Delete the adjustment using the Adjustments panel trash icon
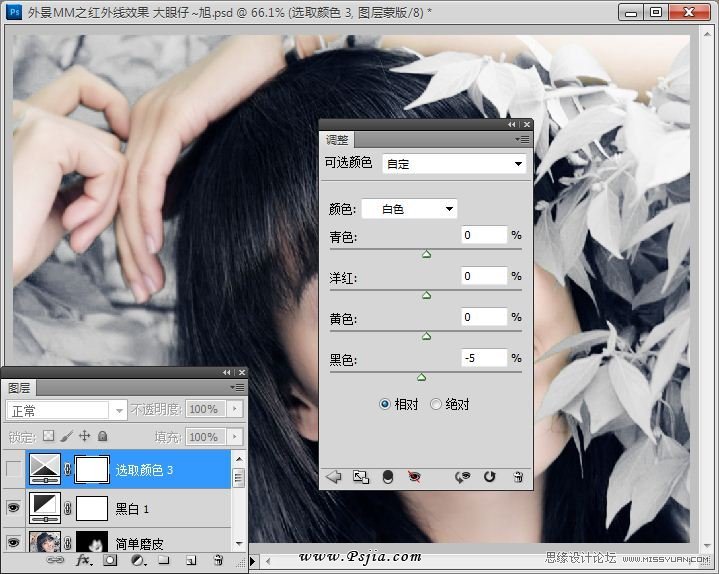 point(518,477)
